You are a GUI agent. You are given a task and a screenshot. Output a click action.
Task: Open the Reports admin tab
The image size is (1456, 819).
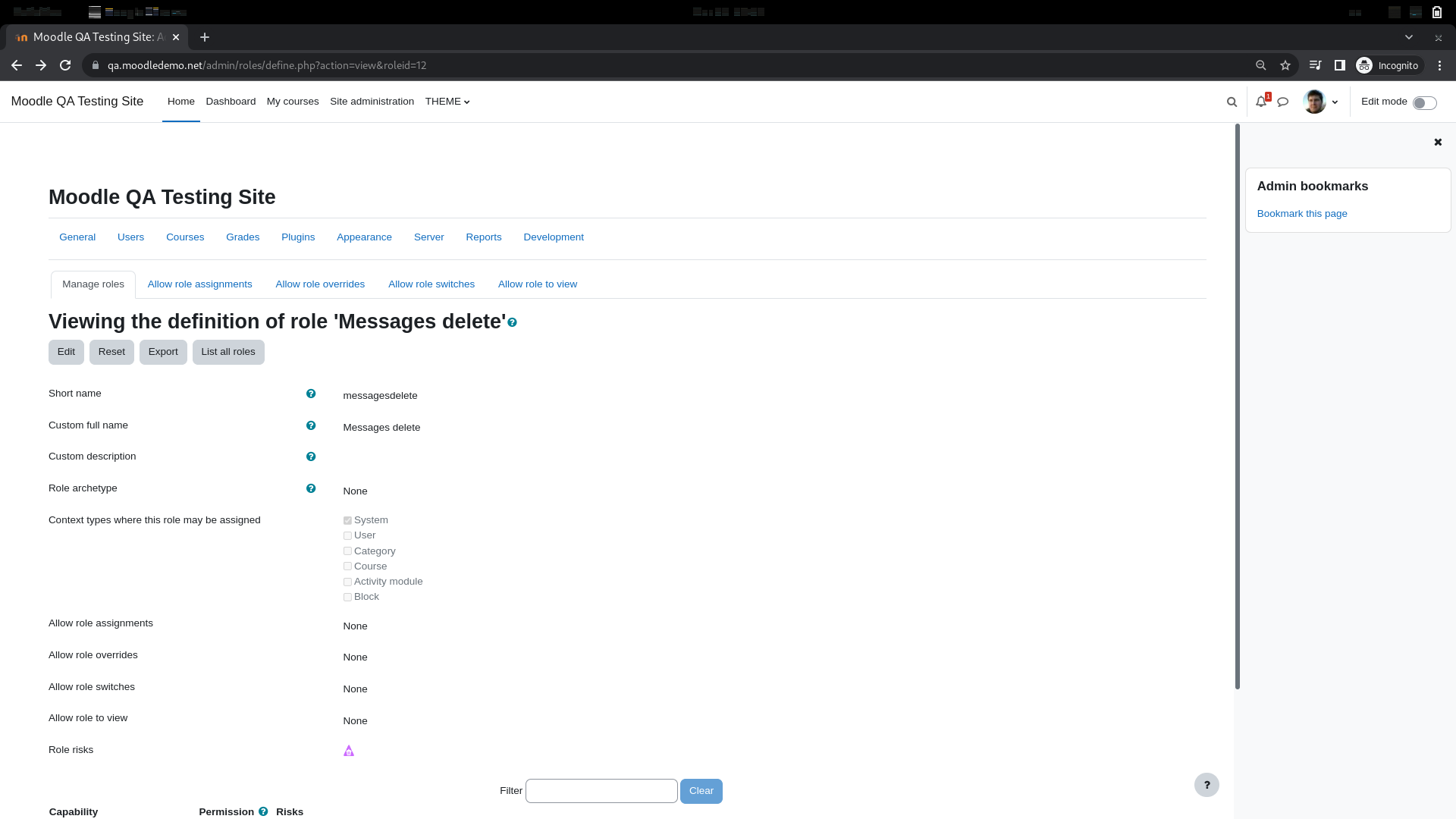tap(484, 237)
